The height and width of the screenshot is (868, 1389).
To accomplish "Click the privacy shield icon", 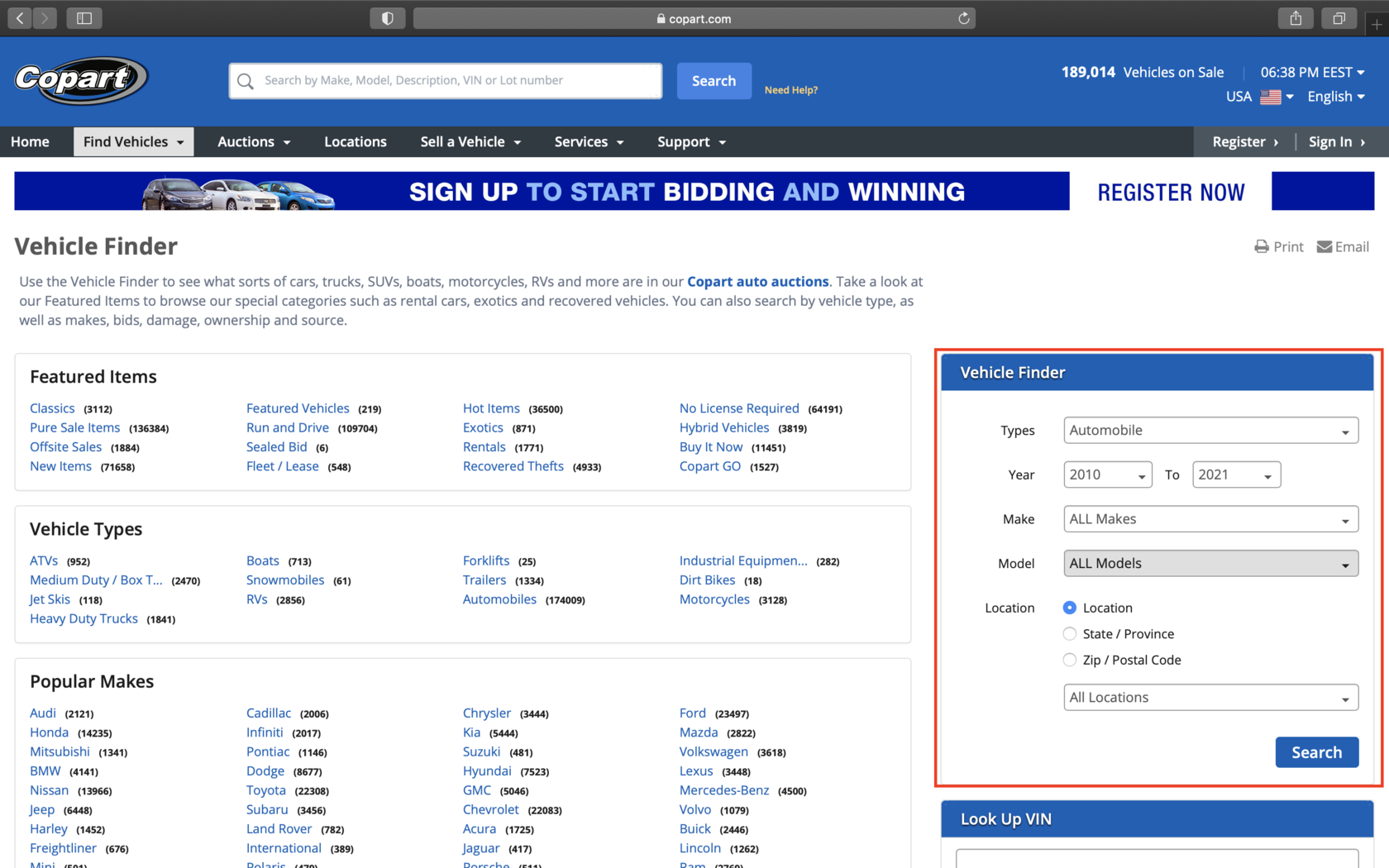I will pos(387,18).
